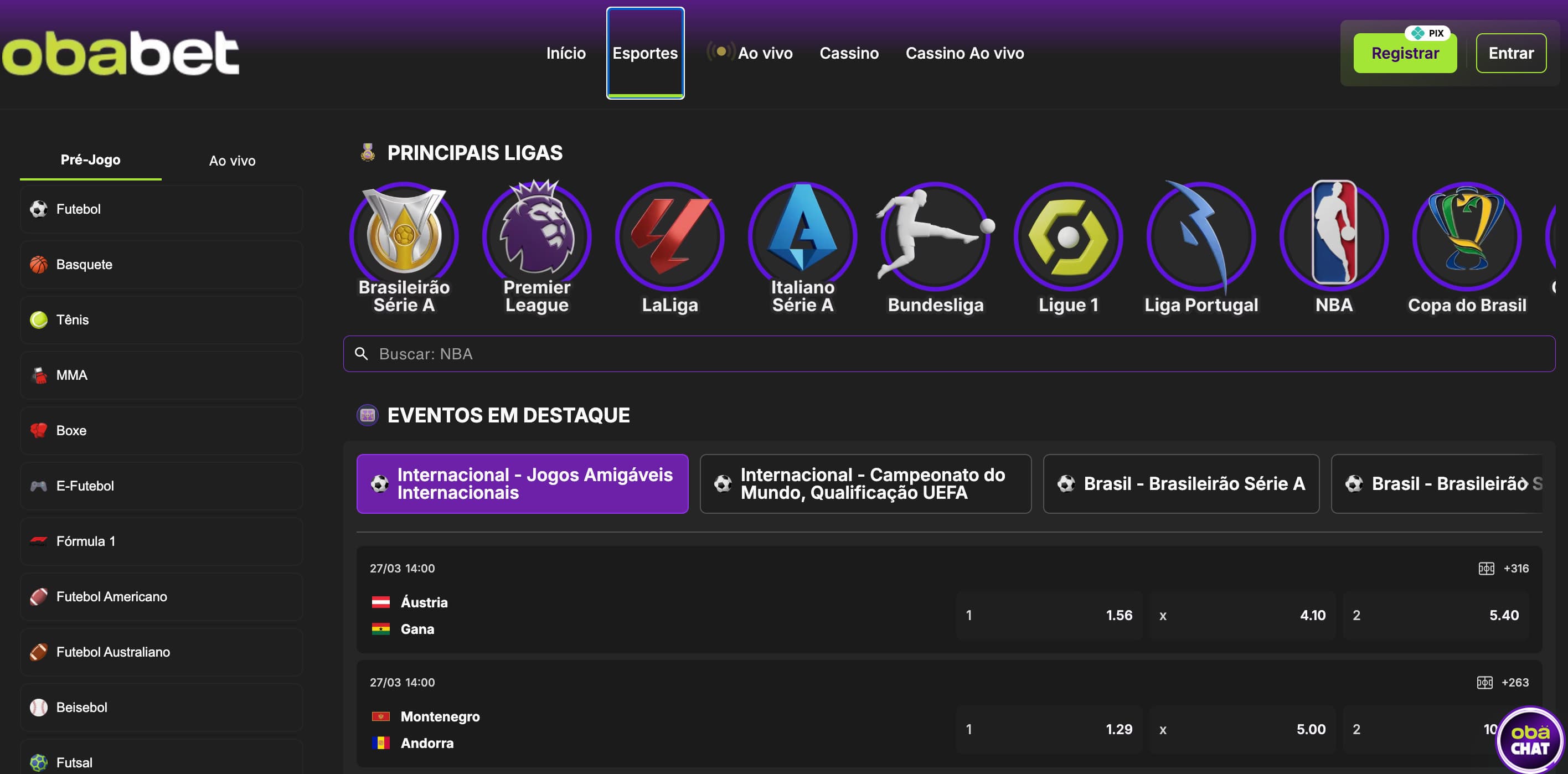
Task: Toggle the Internacional Jogos Amigáveis filter chip
Action: (522, 484)
